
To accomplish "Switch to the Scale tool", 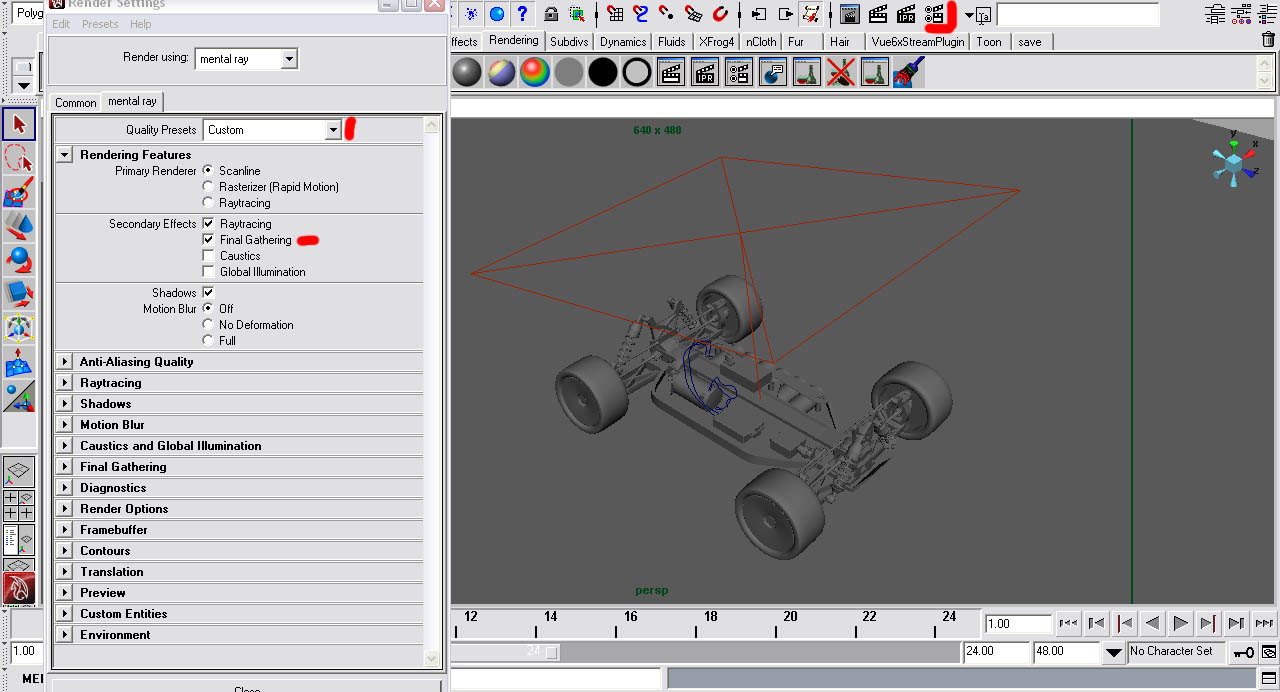I will coord(19,294).
